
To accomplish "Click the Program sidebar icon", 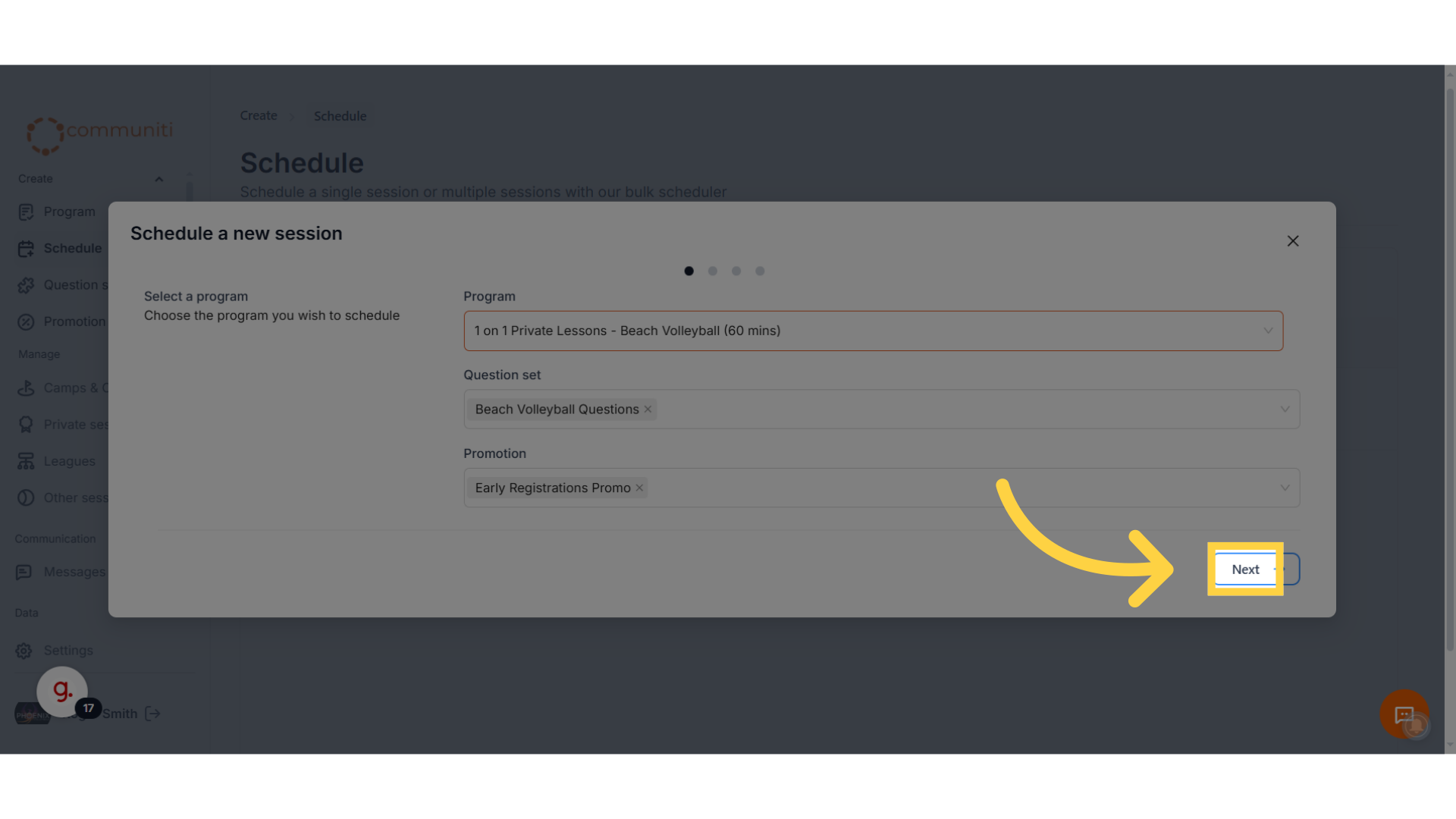I will [x=26, y=212].
